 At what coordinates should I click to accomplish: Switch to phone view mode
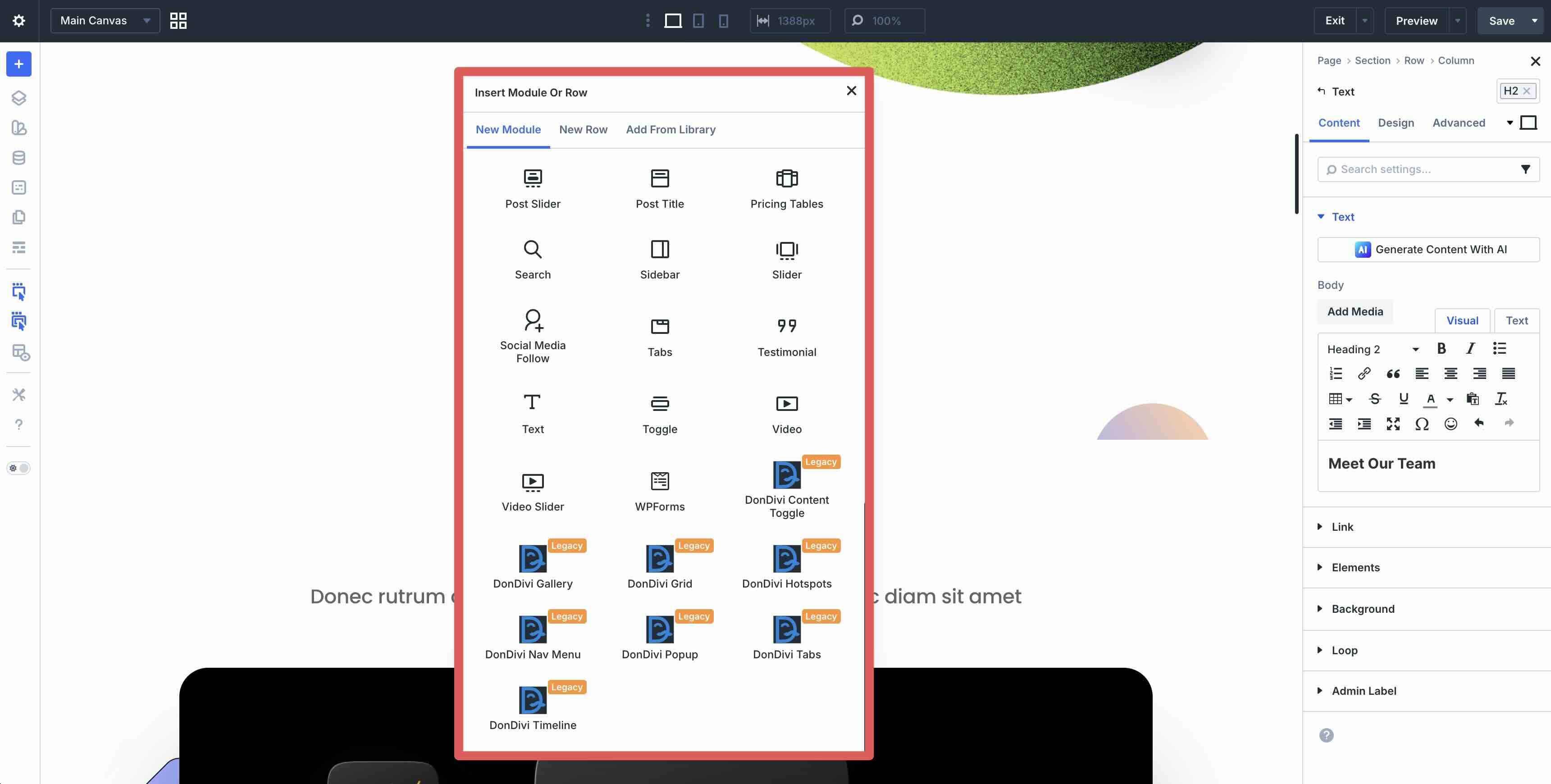click(722, 20)
